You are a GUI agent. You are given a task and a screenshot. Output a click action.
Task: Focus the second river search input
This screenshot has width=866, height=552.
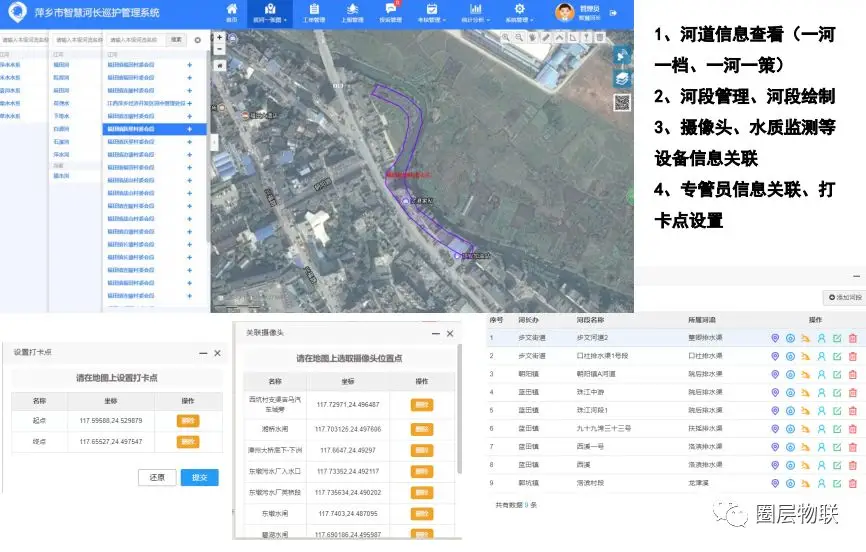78,40
